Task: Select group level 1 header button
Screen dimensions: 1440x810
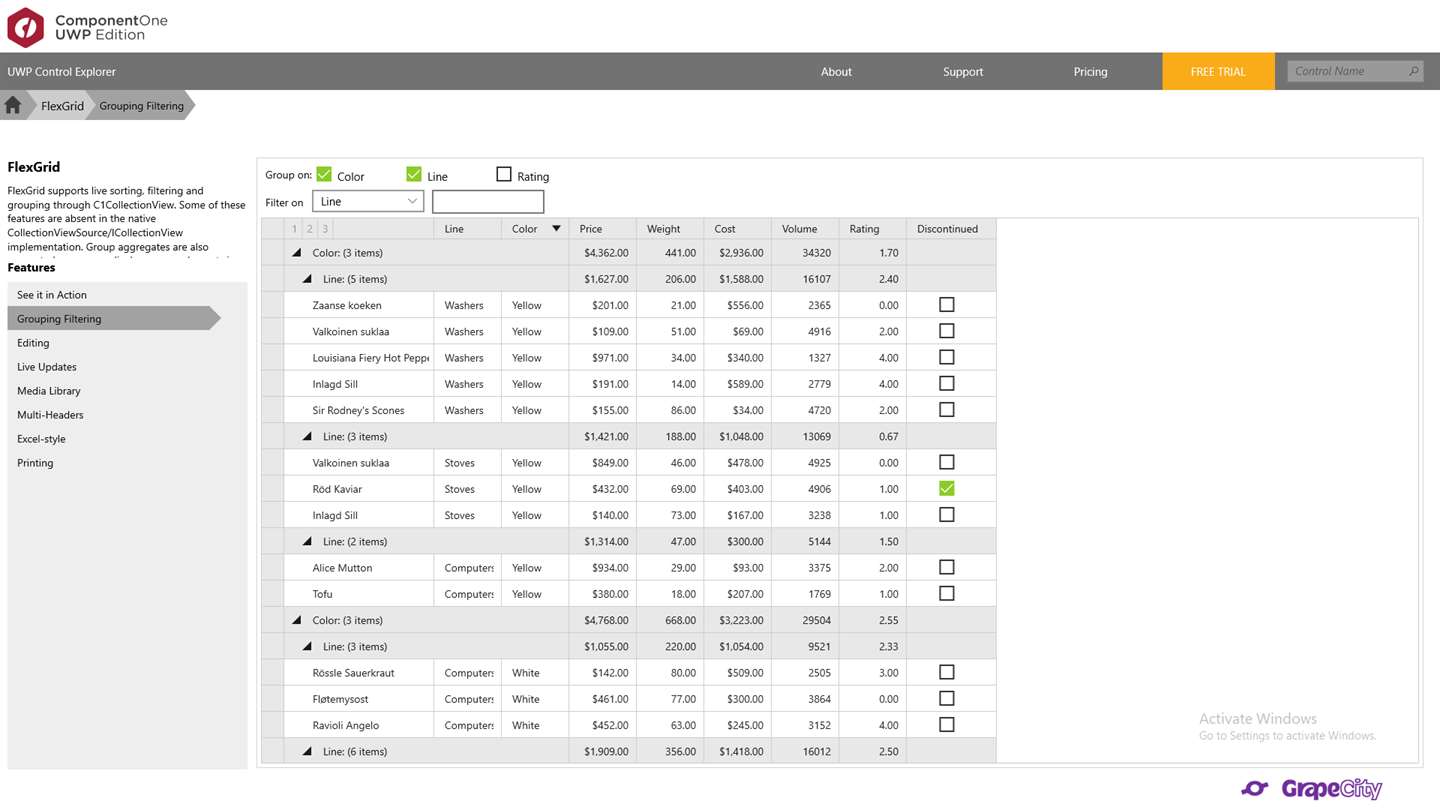Action: coord(294,229)
